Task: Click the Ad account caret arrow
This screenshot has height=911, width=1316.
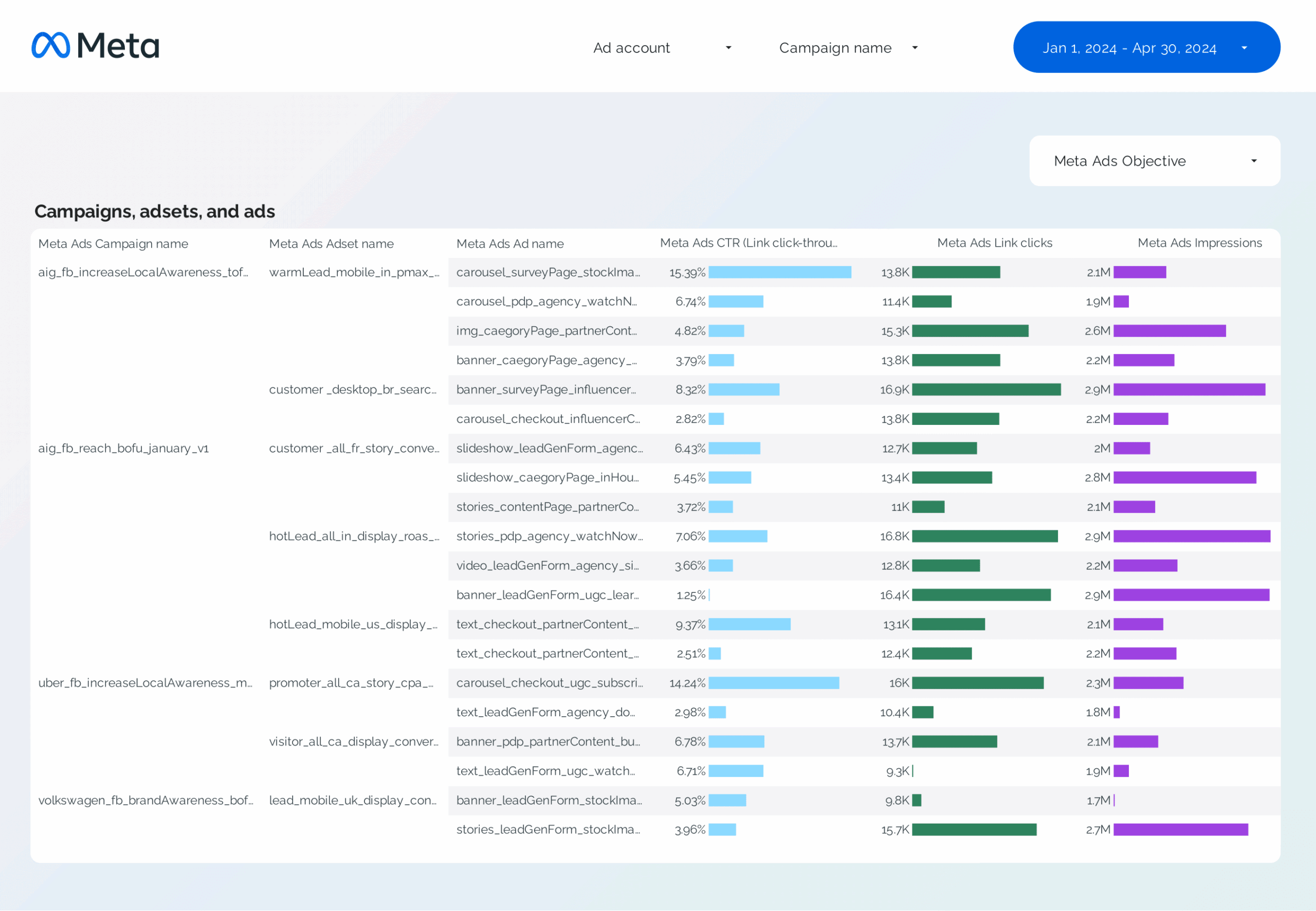Action: pos(728,48)
